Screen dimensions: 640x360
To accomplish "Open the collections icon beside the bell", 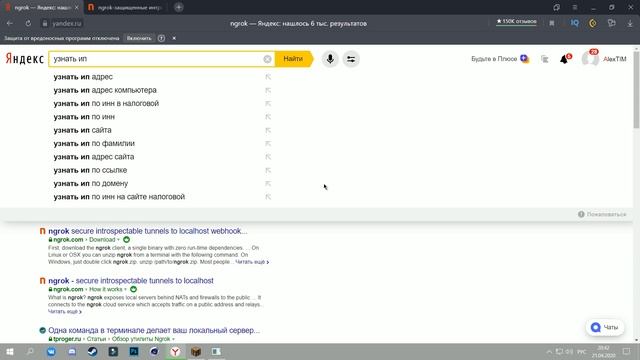I will tap(544, 59).
